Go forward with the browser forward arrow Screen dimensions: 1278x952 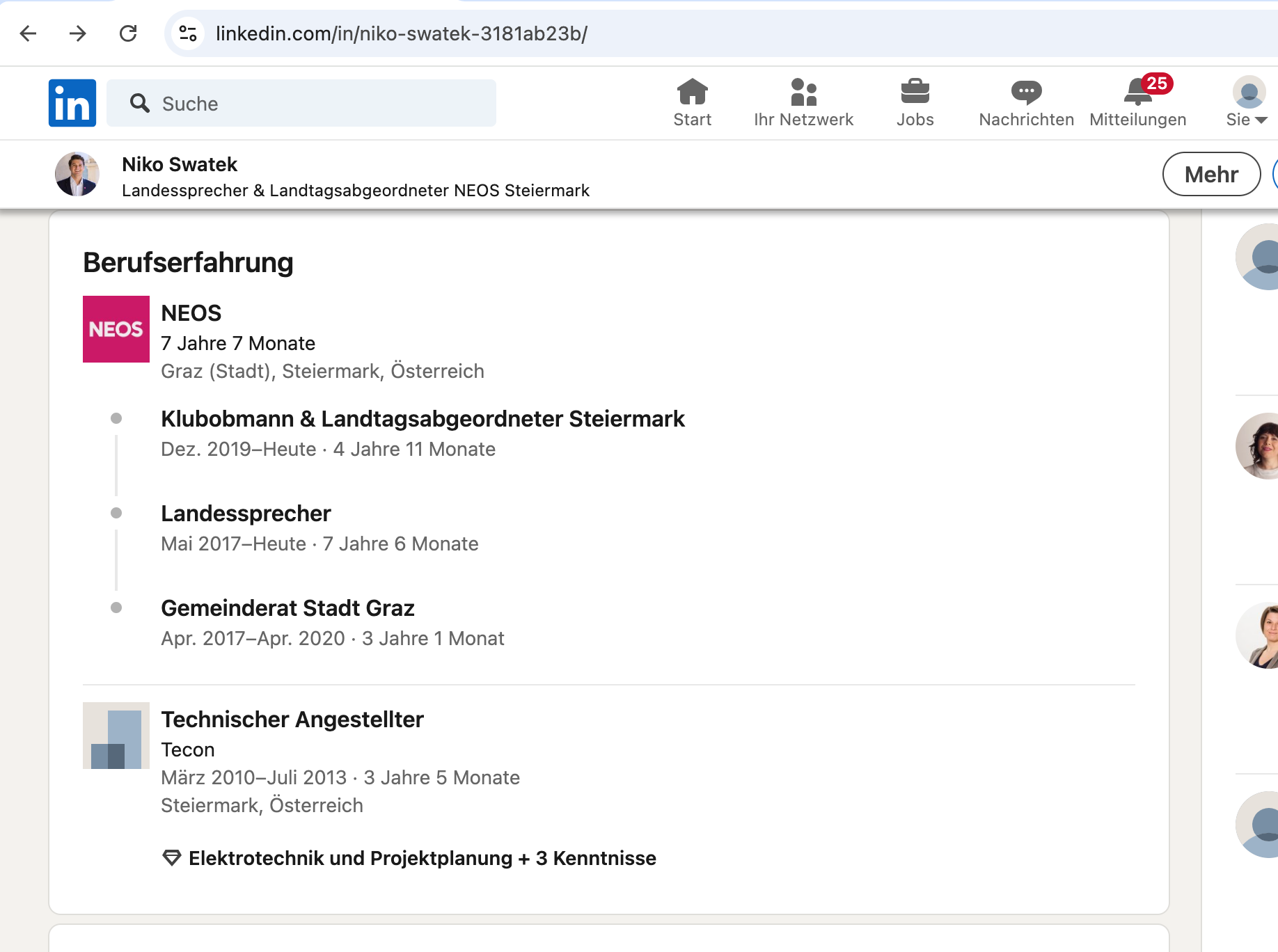click(x=78, y=33)
